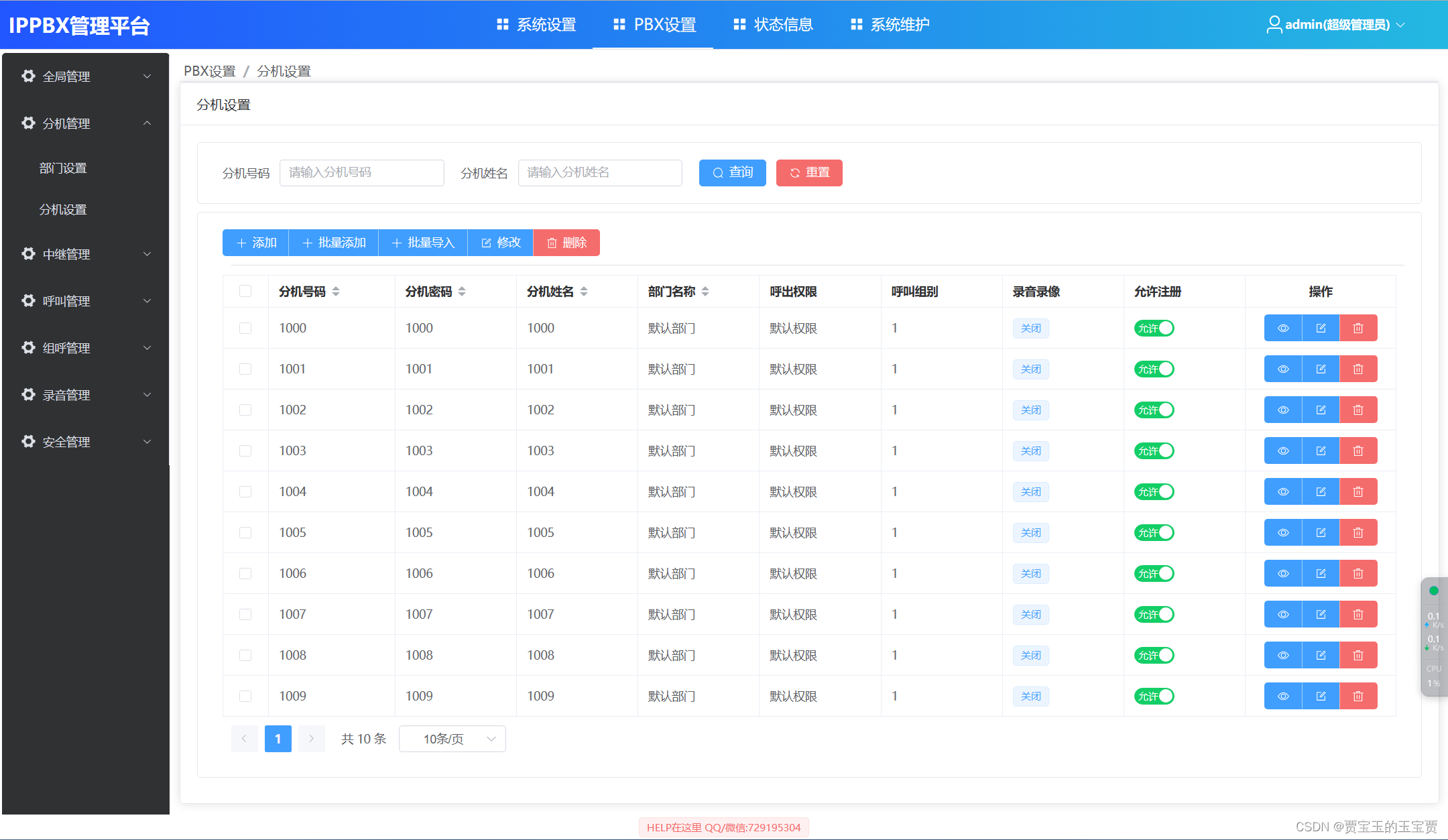The width and height of the screenshot is (1448, 840).
Task: Tick the select-all checkbox in table header
Action: (245, 291)
